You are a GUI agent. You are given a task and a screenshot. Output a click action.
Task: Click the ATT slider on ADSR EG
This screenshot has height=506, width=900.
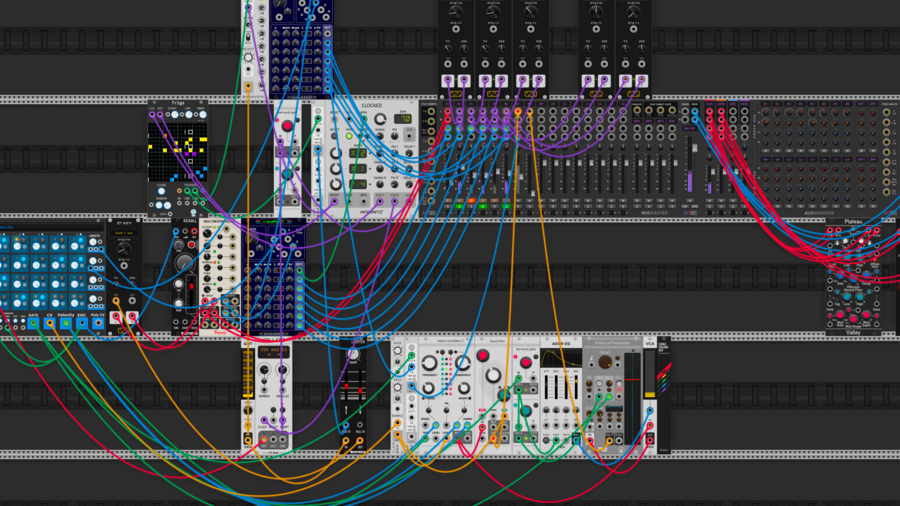(547, 388)
